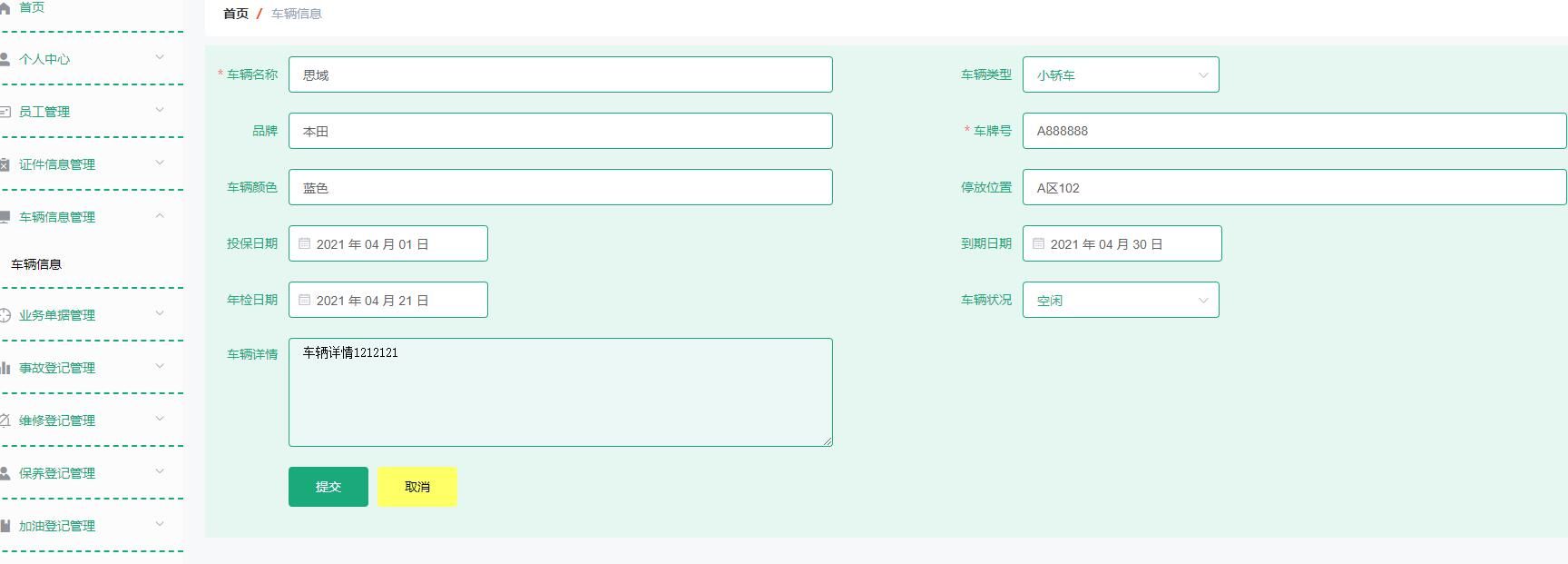Go to 首页 via breadcrumb link
This screenshot has height=564, width=1568.
235,14
